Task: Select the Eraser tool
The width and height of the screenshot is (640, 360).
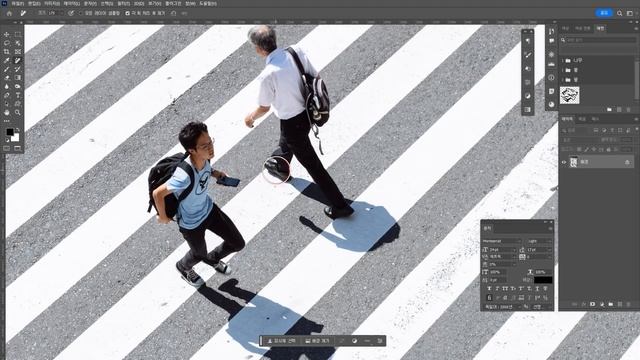Action: 7,78
